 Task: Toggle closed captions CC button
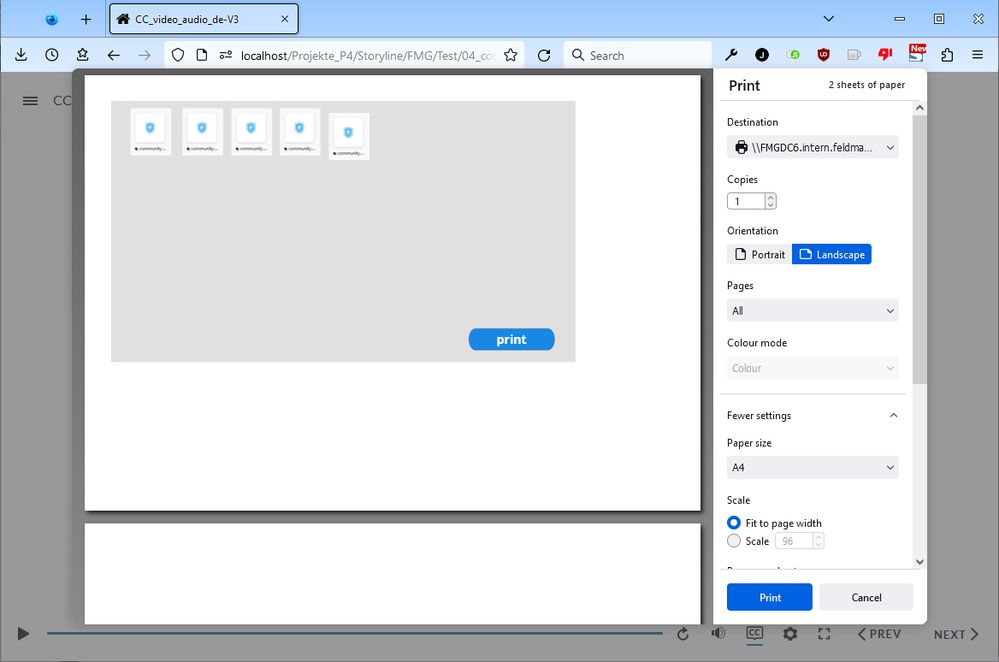(x=754, y=633)
